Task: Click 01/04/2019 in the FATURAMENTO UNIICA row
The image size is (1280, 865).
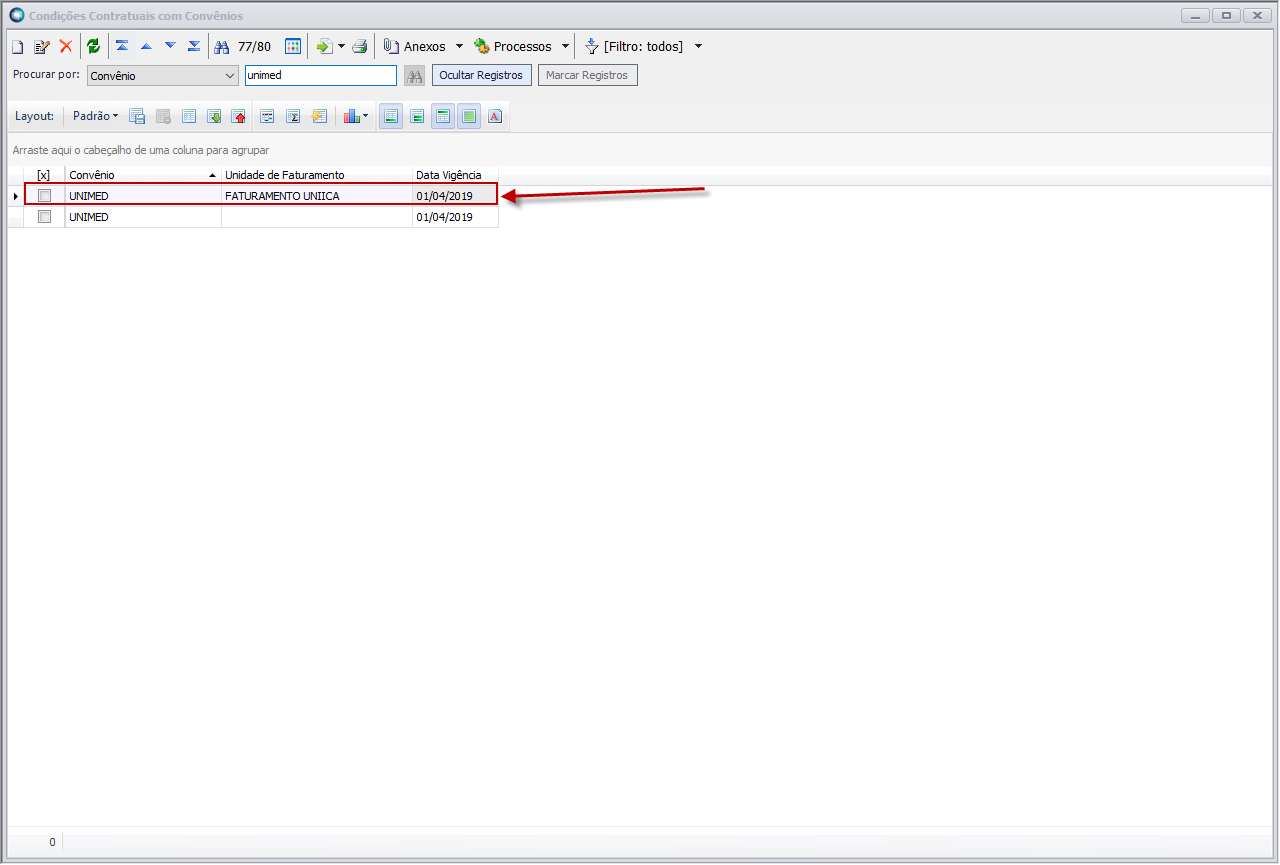Action: pos(455,196)
